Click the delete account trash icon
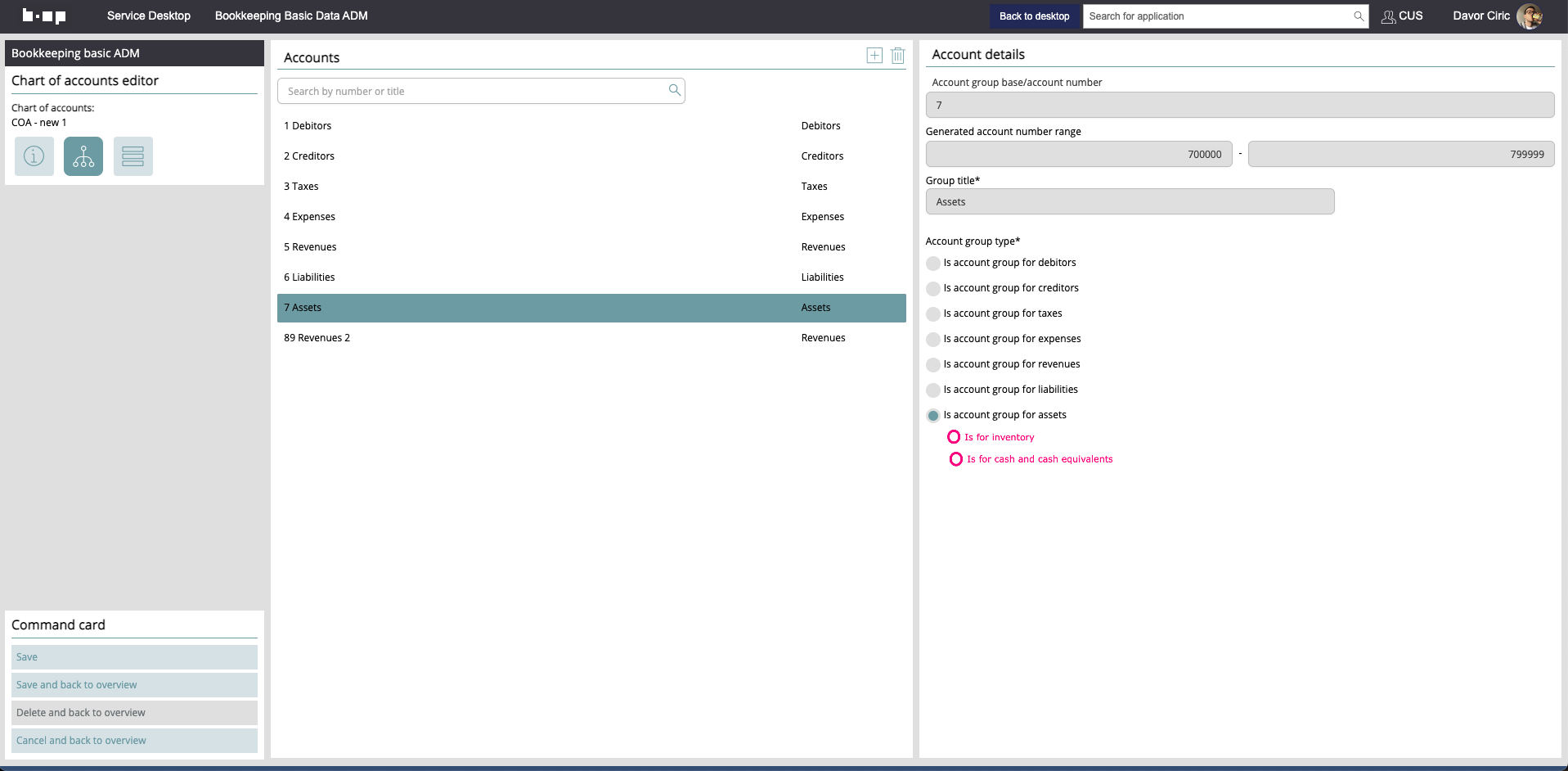The width and height of the screenshot is (1568, 771). (897, 56)
